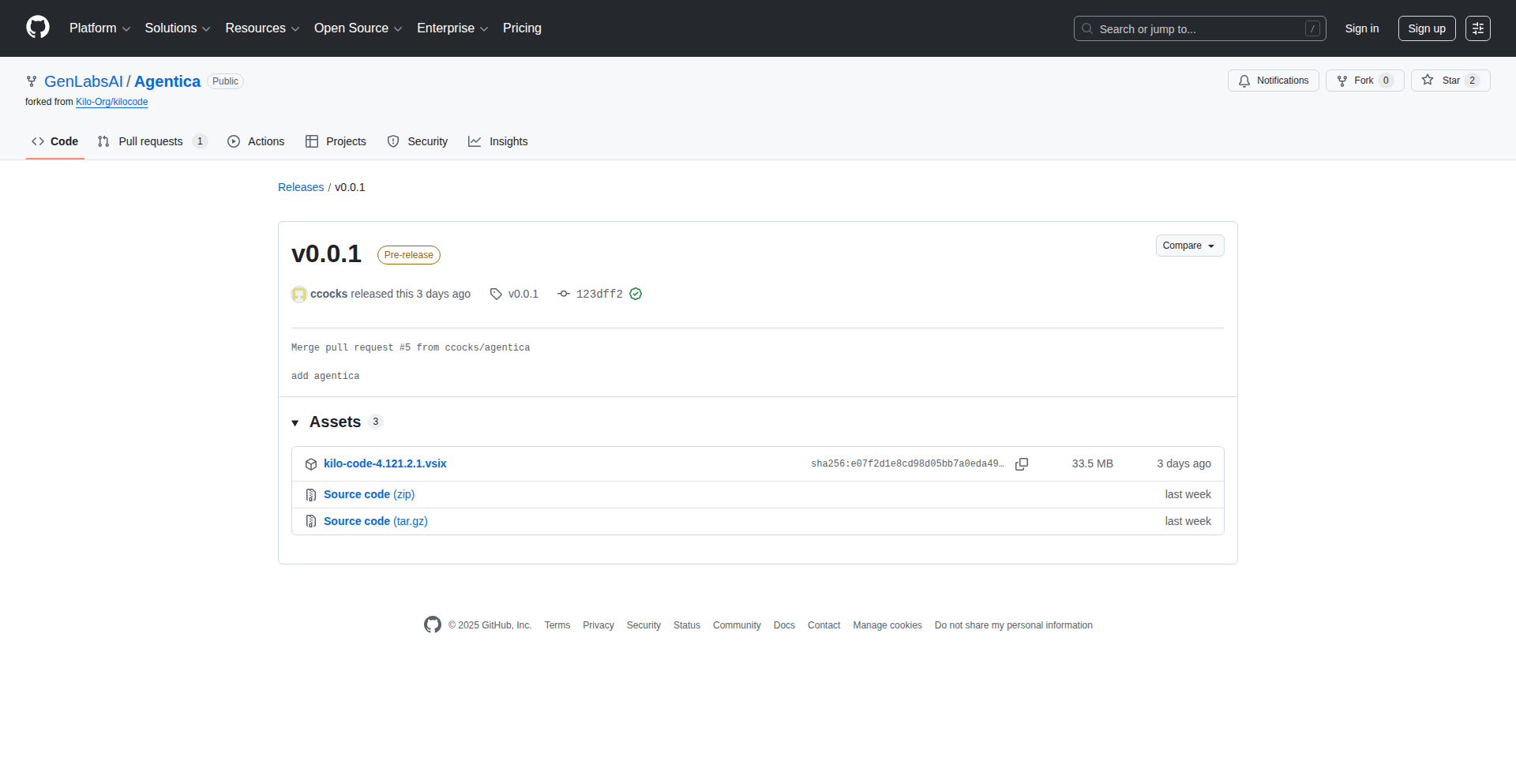Viewport: 1516px width, 784px height.
Task: Copy the sha256 hash of vsix asset
Action: click(1021, 464)
